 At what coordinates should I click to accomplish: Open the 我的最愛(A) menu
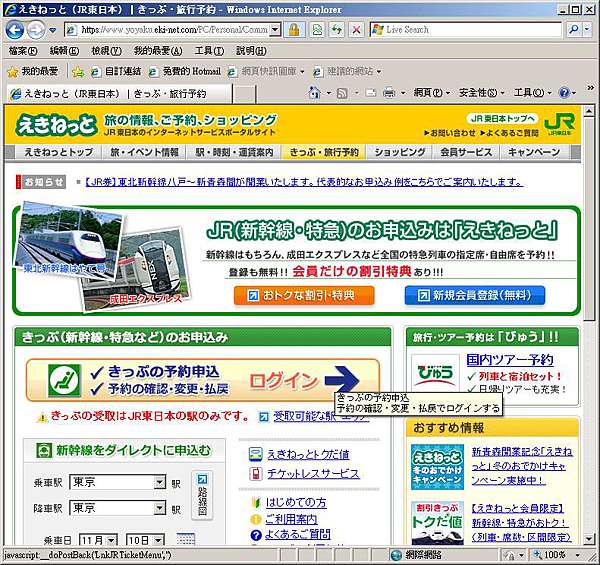coord(158,50)
